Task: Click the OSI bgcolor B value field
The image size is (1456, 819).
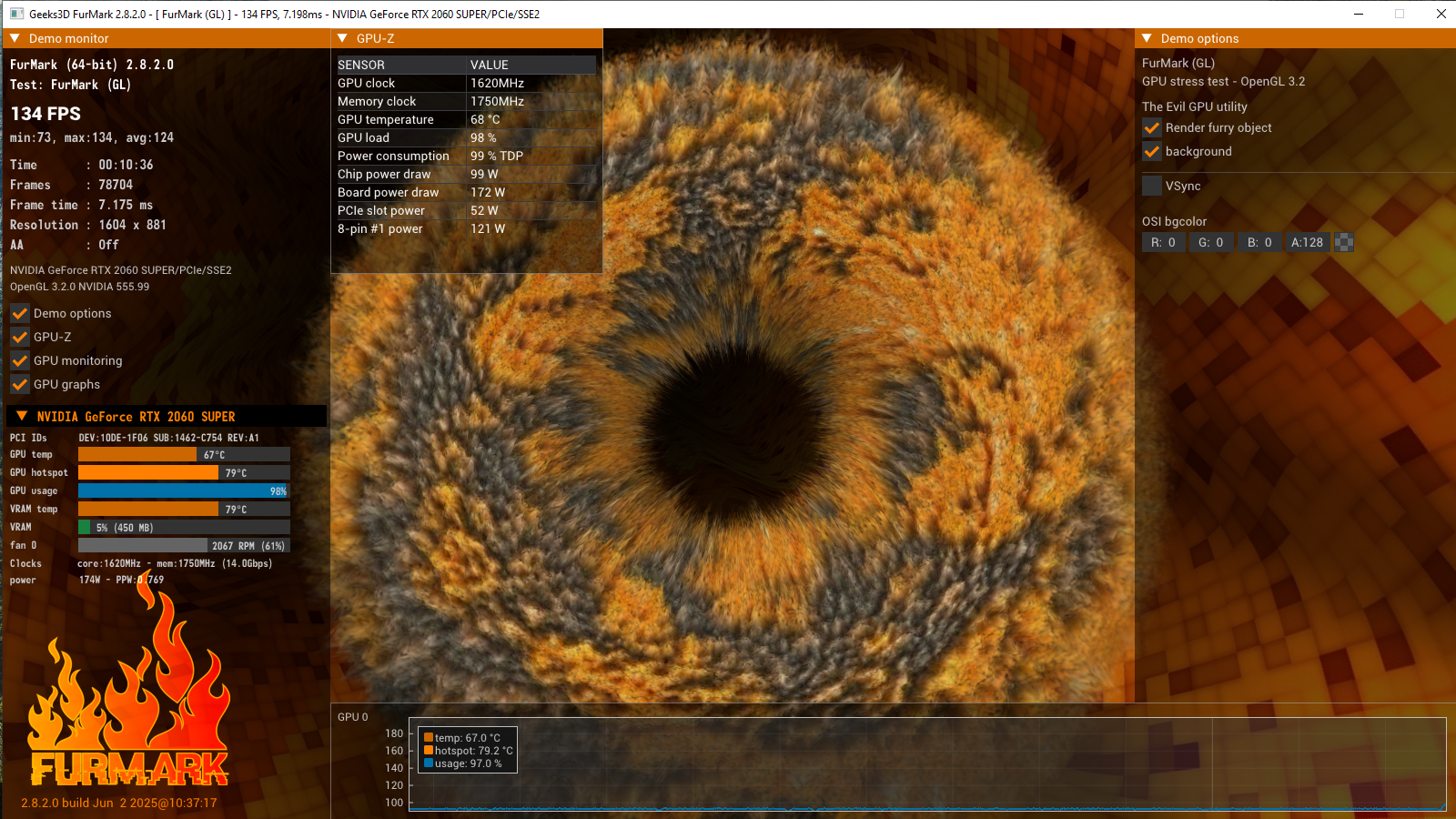Action: (x=1259, y=242)
